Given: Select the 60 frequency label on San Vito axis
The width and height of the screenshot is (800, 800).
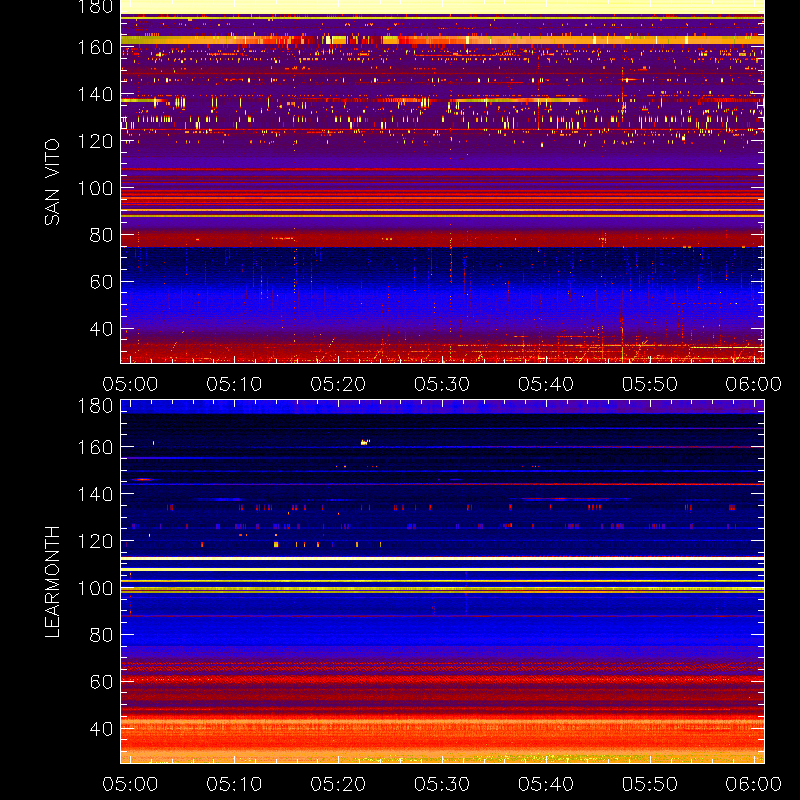Looking at the screenshot, I should pyautogui.click(x=101, y=282).
